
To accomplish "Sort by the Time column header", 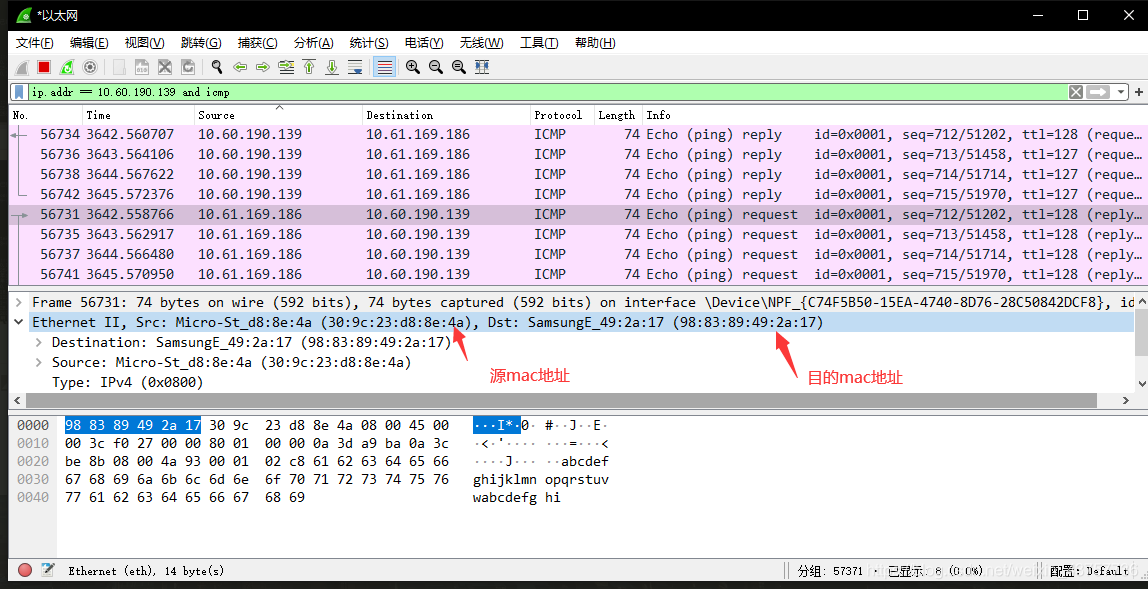I will point(138,115).
